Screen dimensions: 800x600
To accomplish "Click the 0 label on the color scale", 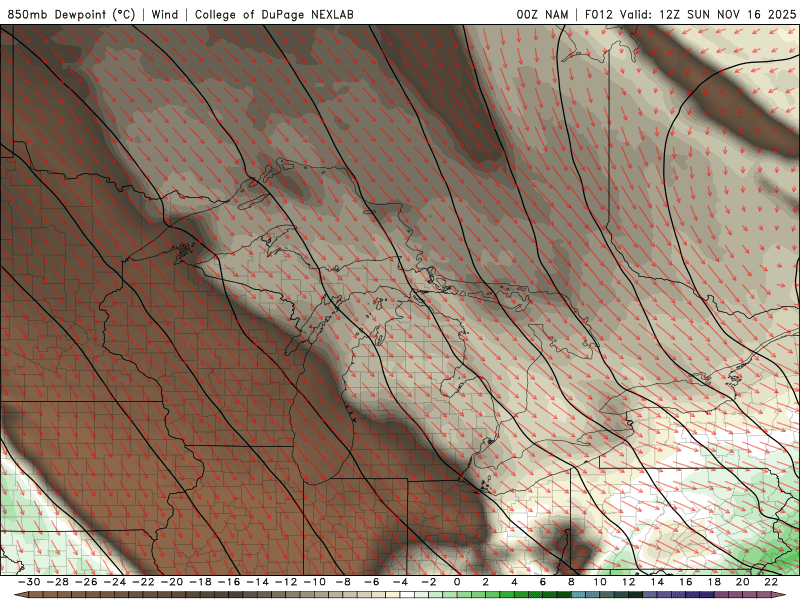I will tap(457, 582).
